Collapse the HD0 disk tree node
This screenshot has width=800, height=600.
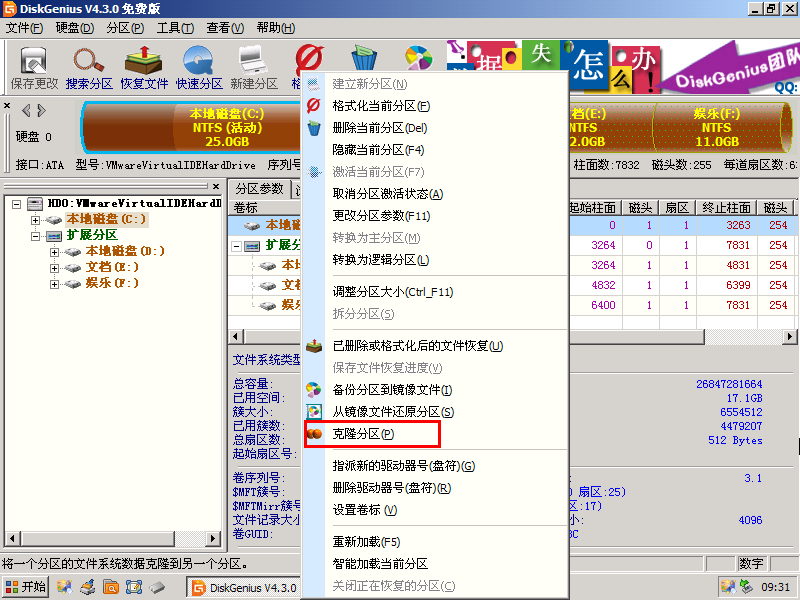tap(16, 204)
